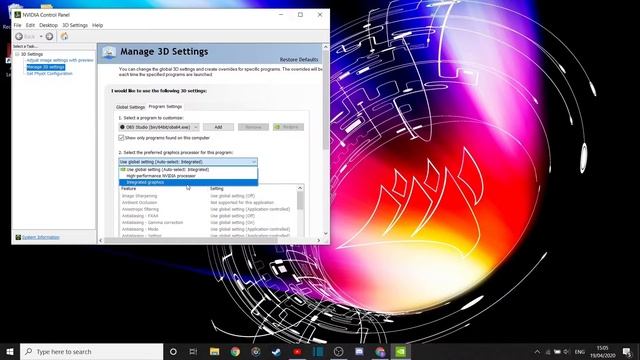640x360 pixels.
Task: Open Cortana from the taskbar
Action: [x=173, y=351]
